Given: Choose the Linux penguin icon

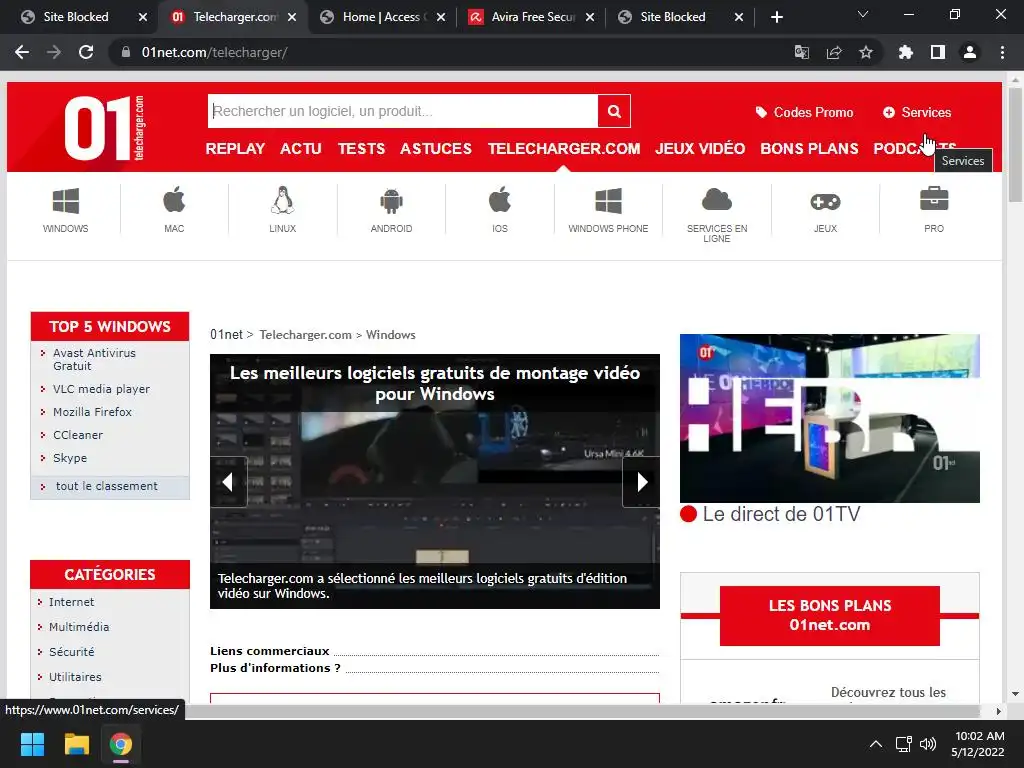Looking at the screenshot, I should [282, 200].
